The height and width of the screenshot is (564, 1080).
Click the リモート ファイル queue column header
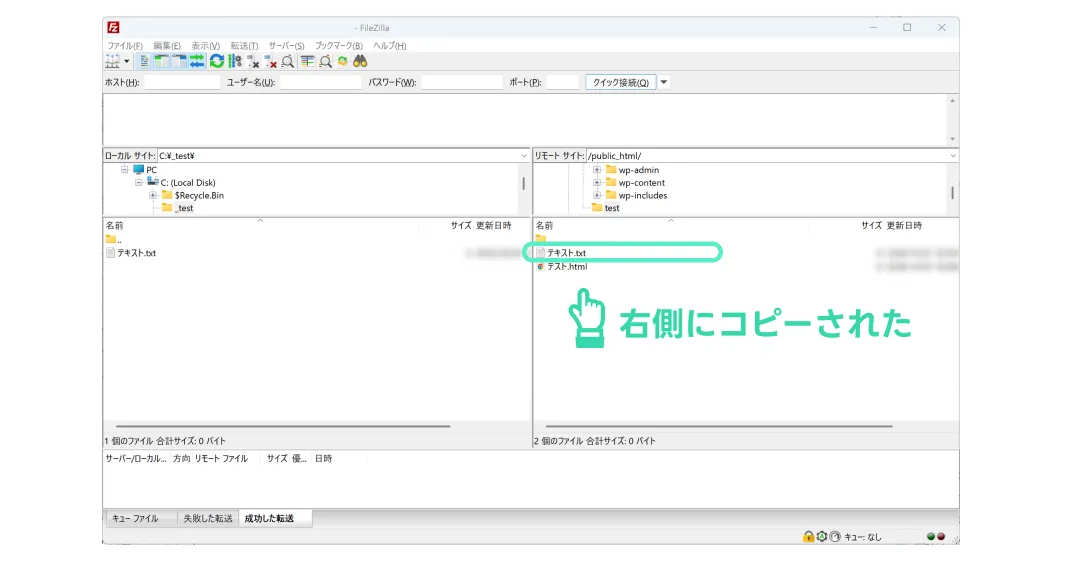point(221,459)
